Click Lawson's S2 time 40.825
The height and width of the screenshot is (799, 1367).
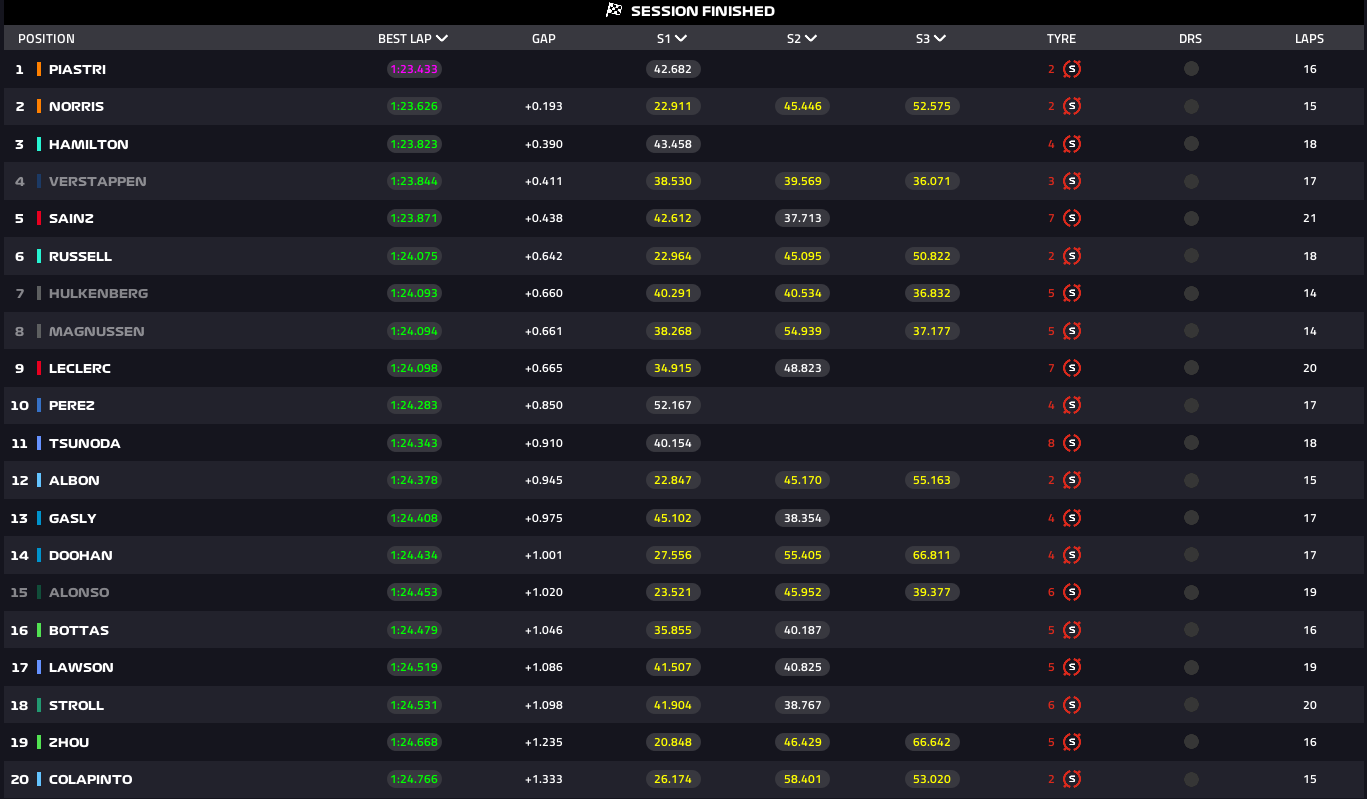coord(802,667)
